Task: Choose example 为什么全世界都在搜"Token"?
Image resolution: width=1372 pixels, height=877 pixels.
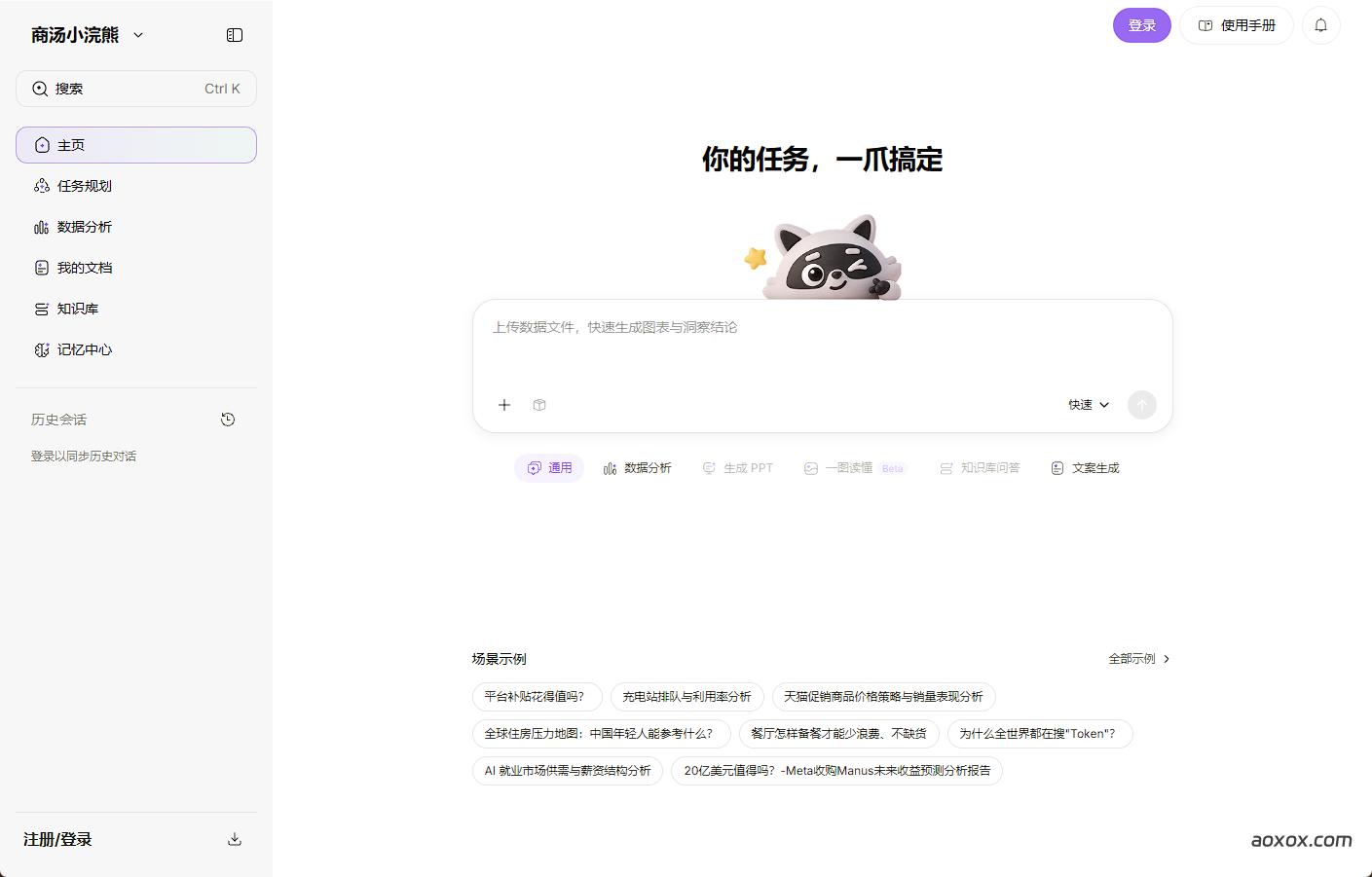Action: point(1040,734)
